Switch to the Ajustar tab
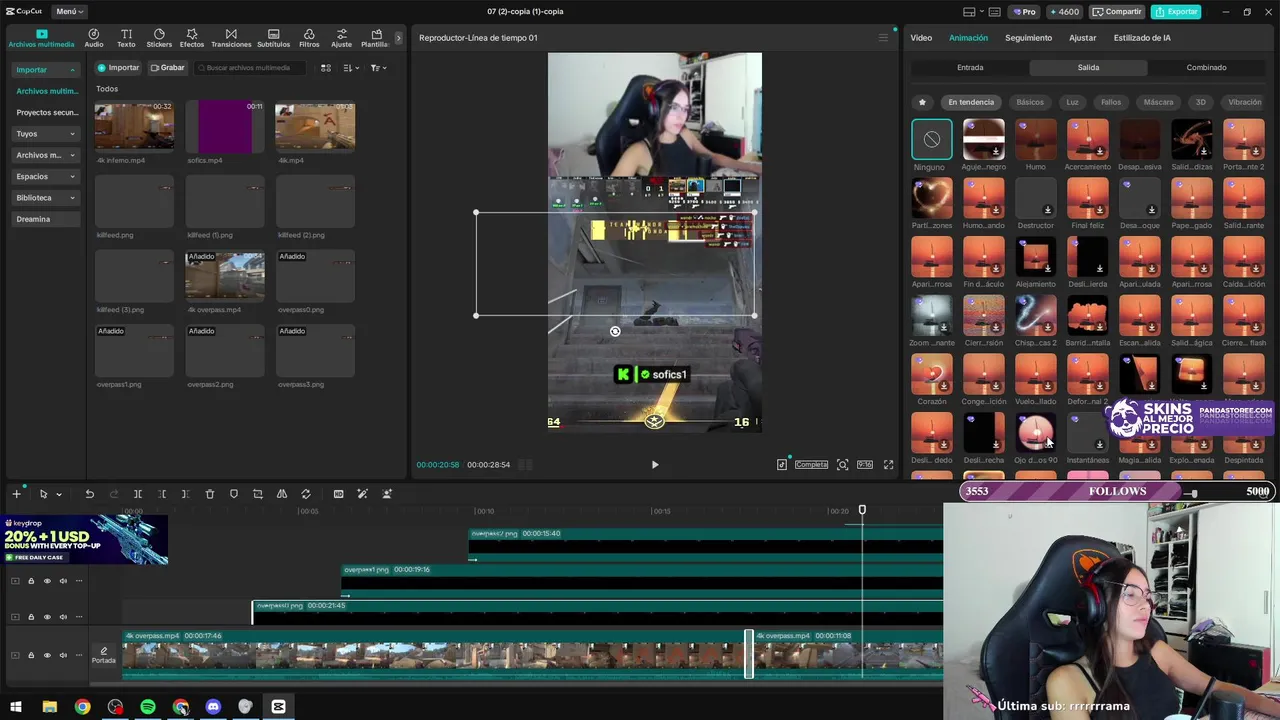This screenshot has width=1280, height=720. pyautogui.click(x=1082, y=38)
